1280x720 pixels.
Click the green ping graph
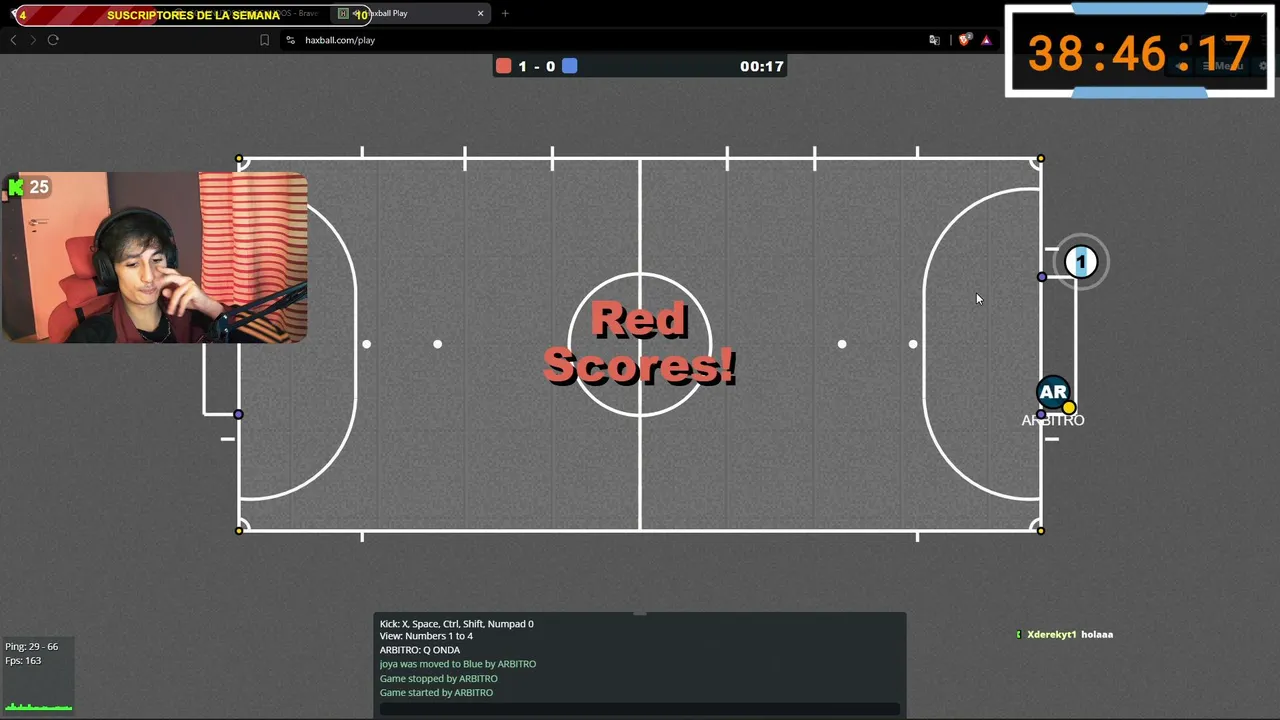click(38, 707)
